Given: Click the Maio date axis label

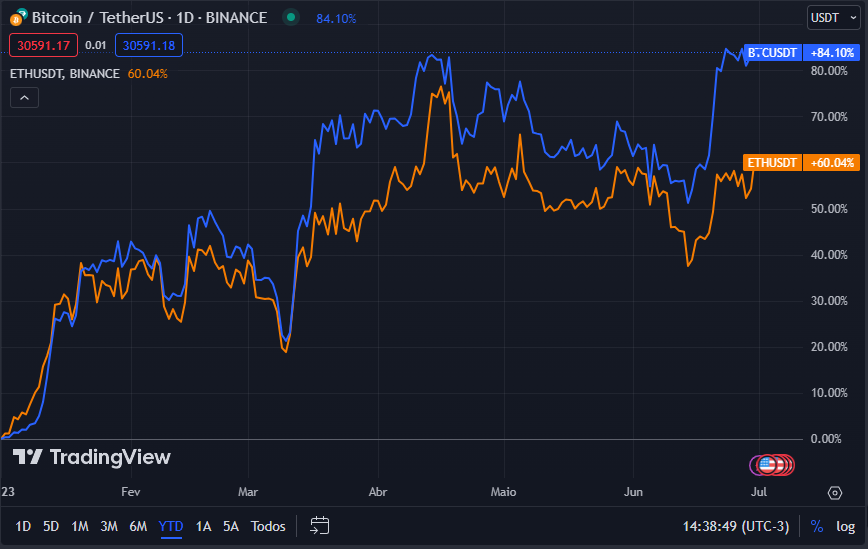Looking at the screenshot, I should click(503, 492).
